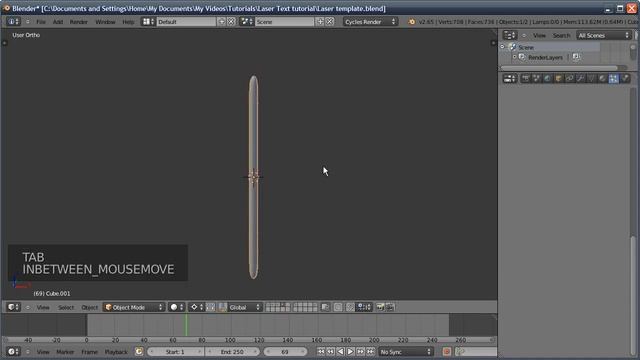Switch to Modifiers properties tab

[x=580, y=79]
